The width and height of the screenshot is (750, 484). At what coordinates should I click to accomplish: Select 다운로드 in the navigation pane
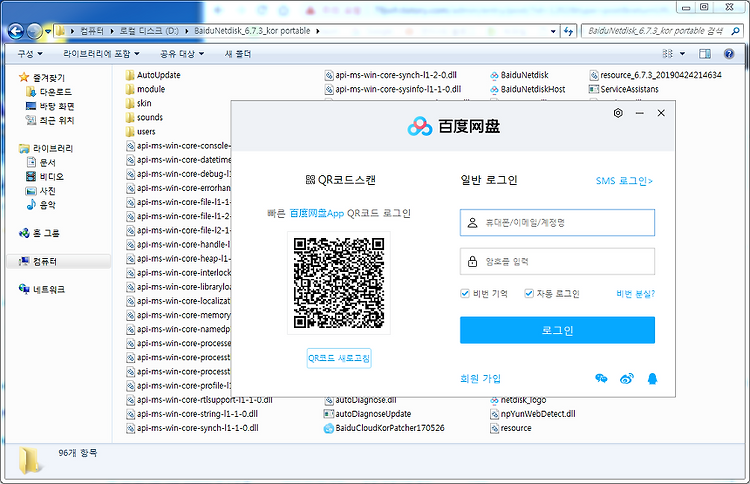(x=49, y=92)
